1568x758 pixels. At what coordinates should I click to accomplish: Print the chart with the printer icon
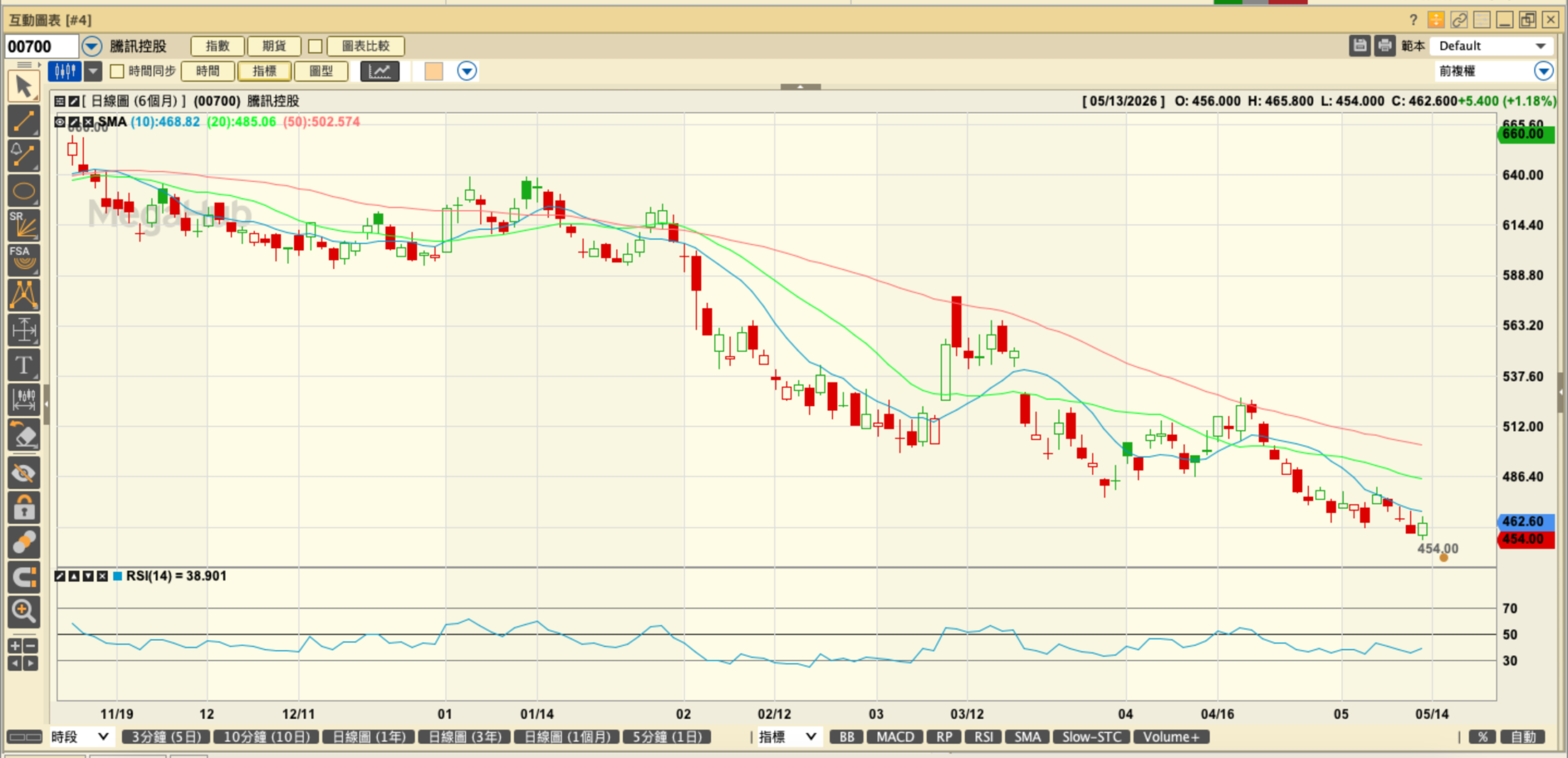click(1385, 46)
